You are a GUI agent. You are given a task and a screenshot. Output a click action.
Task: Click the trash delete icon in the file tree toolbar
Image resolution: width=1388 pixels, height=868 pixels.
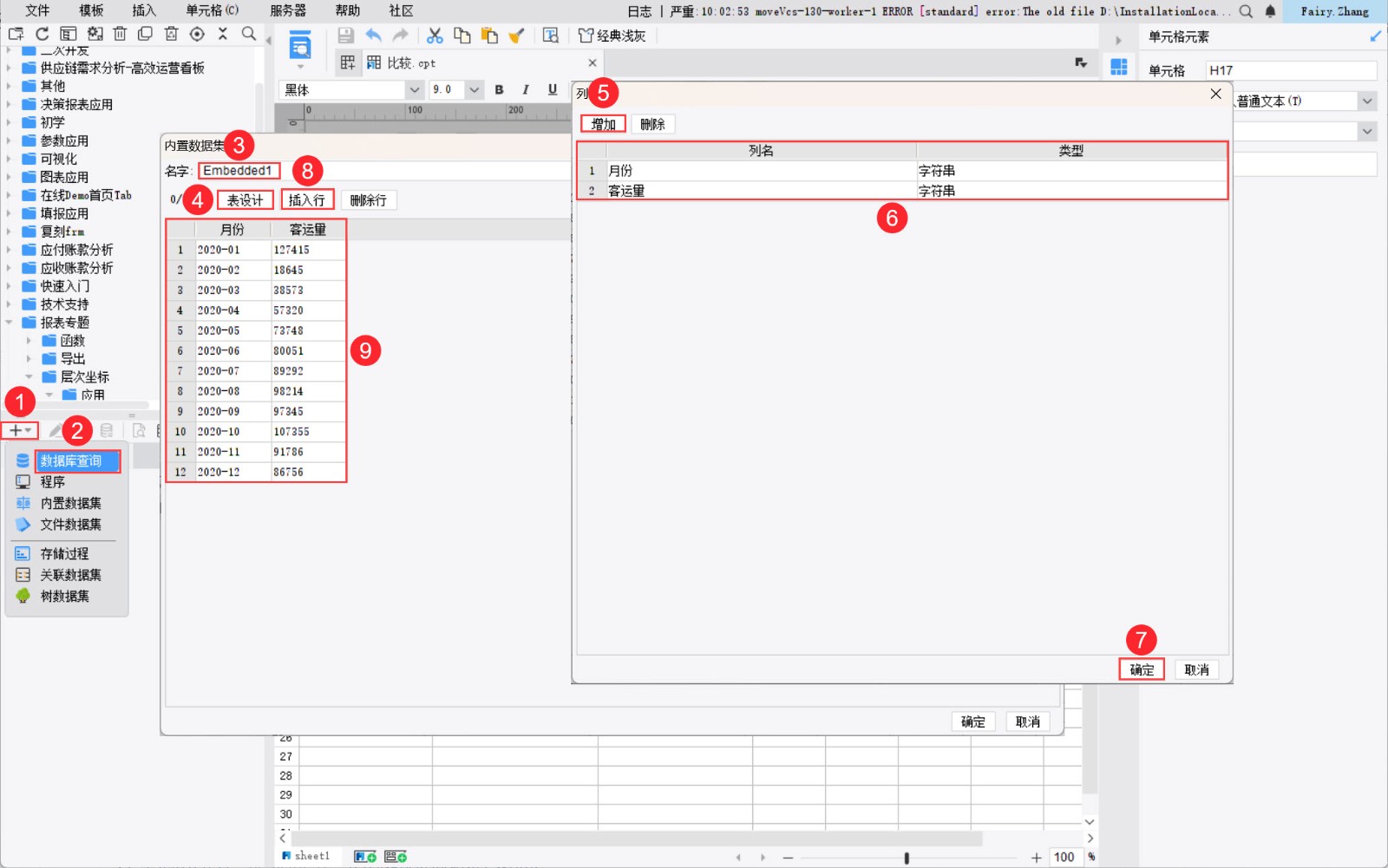pyautogui.click(x=120, y=34)
